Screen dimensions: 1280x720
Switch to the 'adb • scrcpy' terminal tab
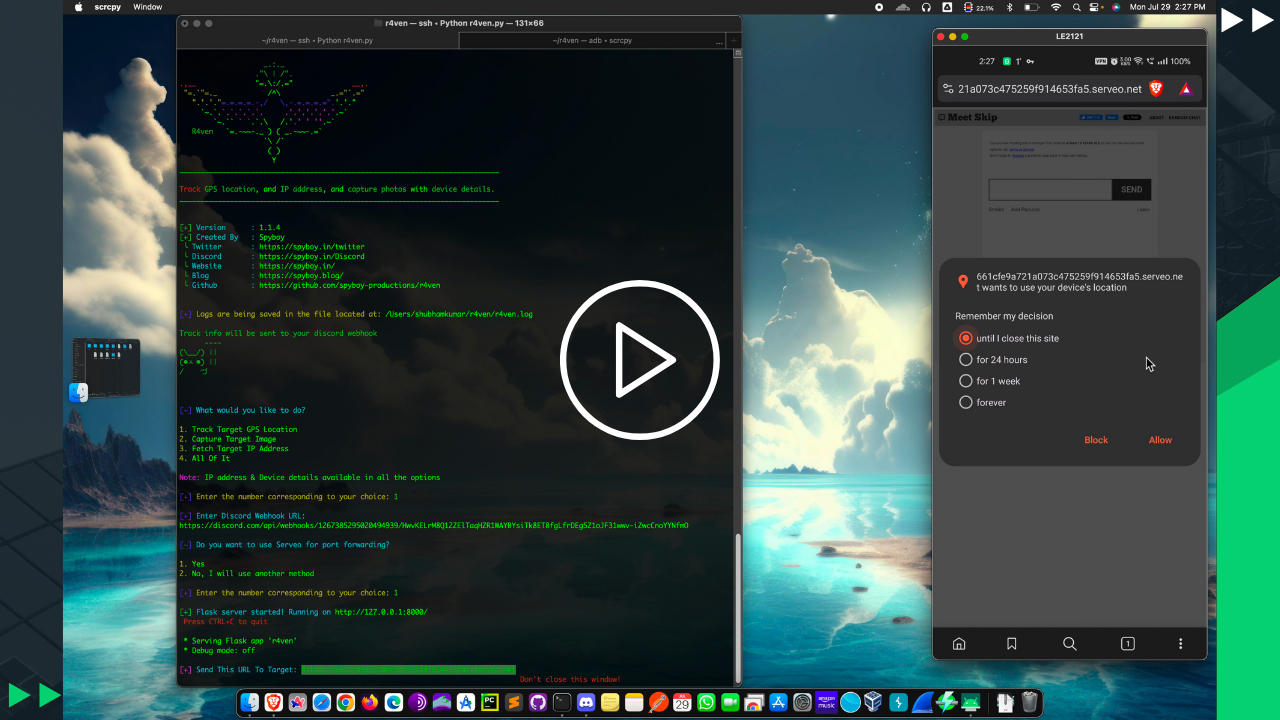[x=592, y=41]
